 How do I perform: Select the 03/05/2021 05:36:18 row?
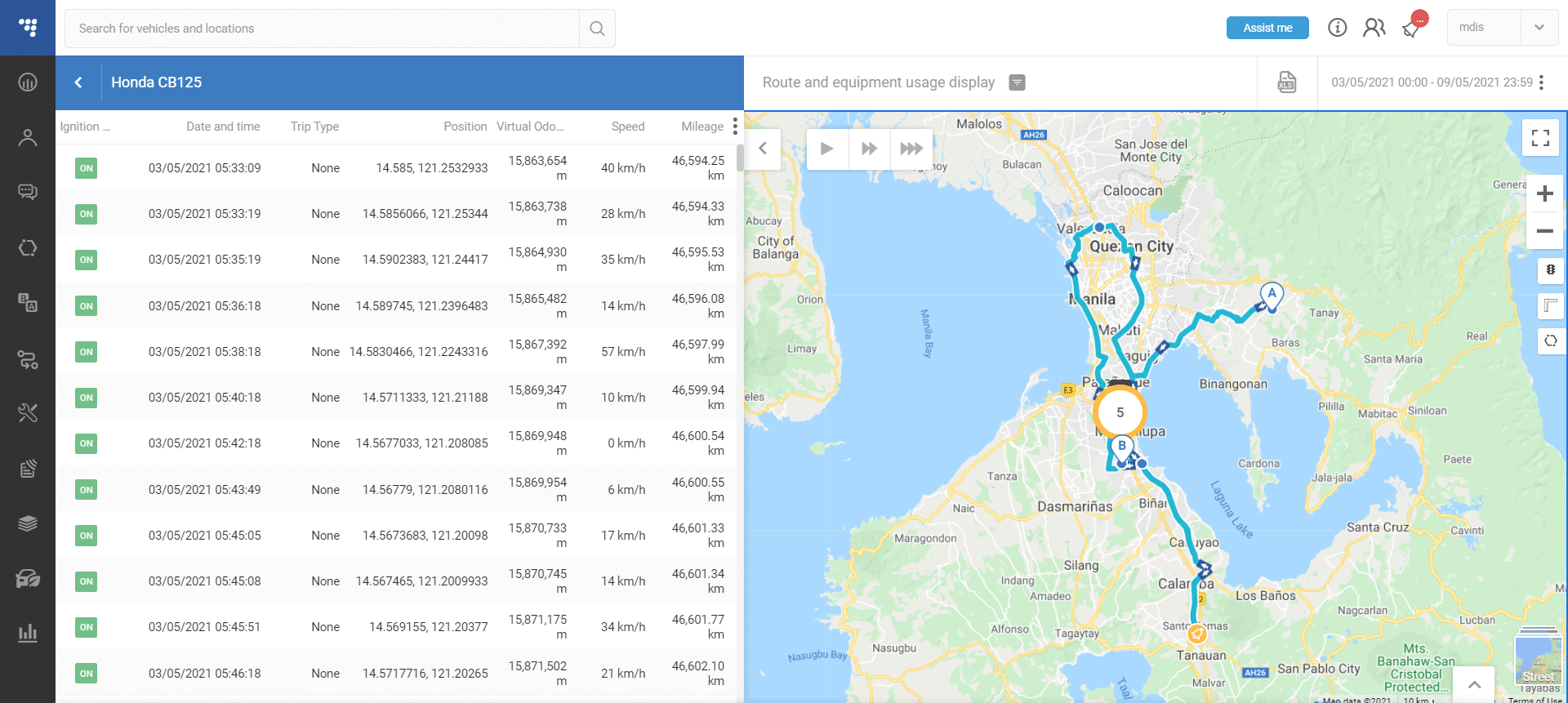pos(396,306)
